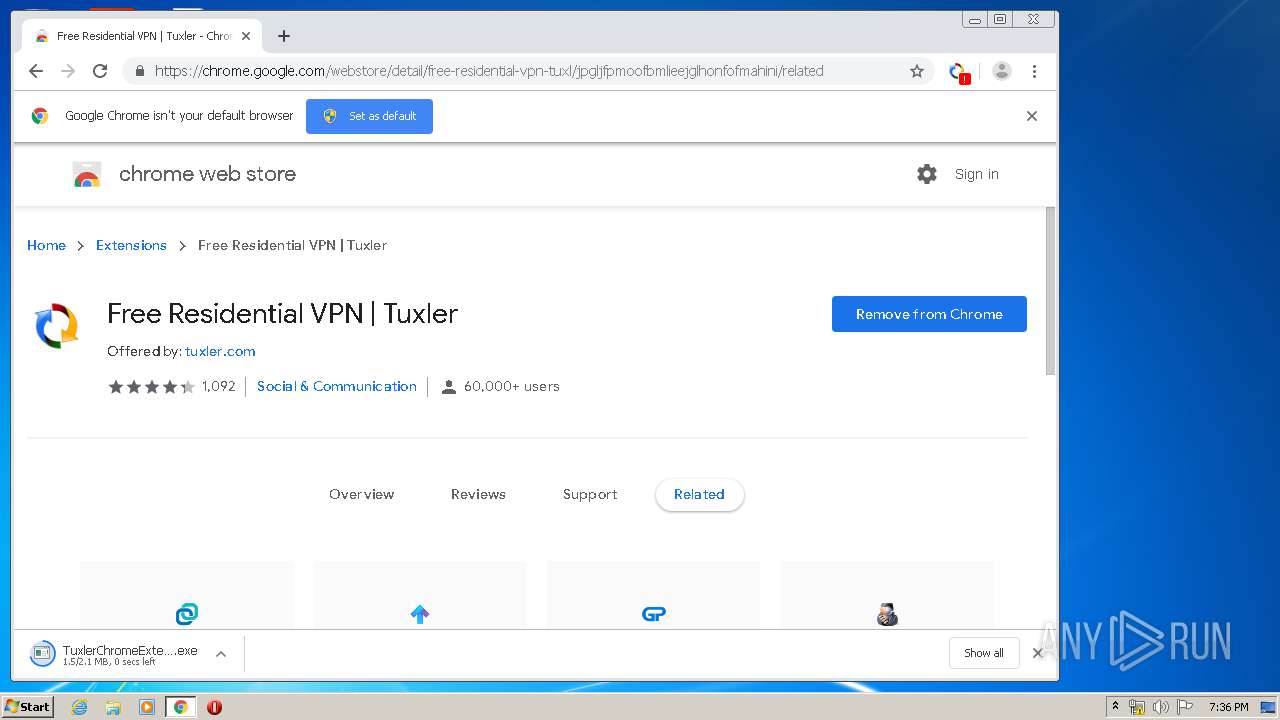Viewport: 1280px width, 720px height.
Task: Open the volume tray icon
Action: click(x=1160, y=707)
